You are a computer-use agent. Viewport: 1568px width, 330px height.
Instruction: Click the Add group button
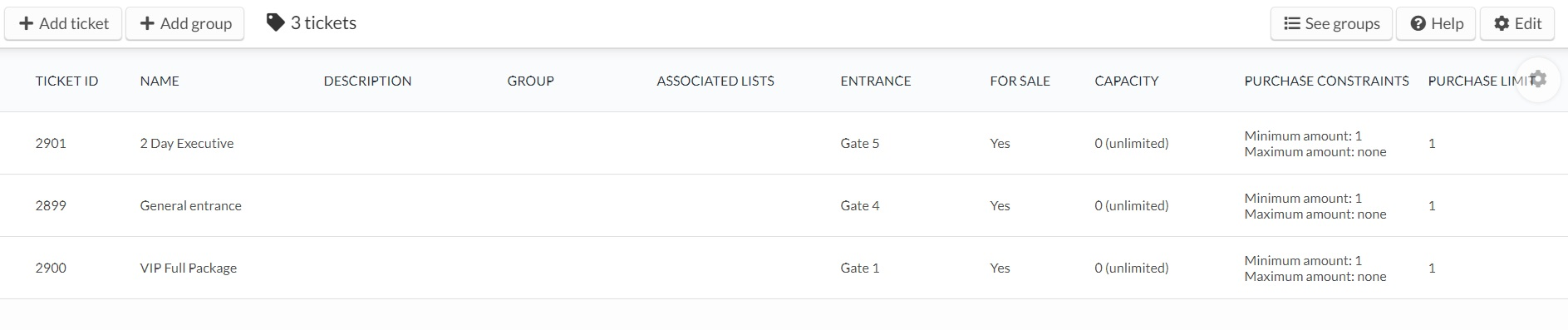(185, 23)
